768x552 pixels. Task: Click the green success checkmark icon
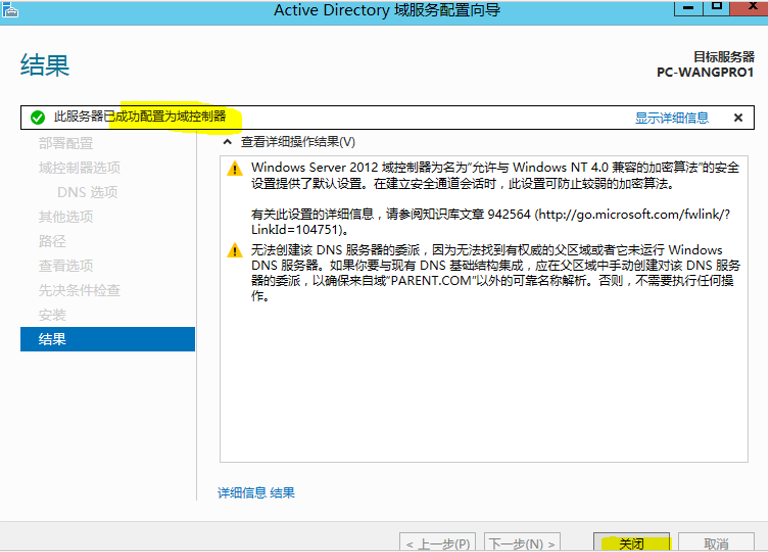(x=38, y=118)
